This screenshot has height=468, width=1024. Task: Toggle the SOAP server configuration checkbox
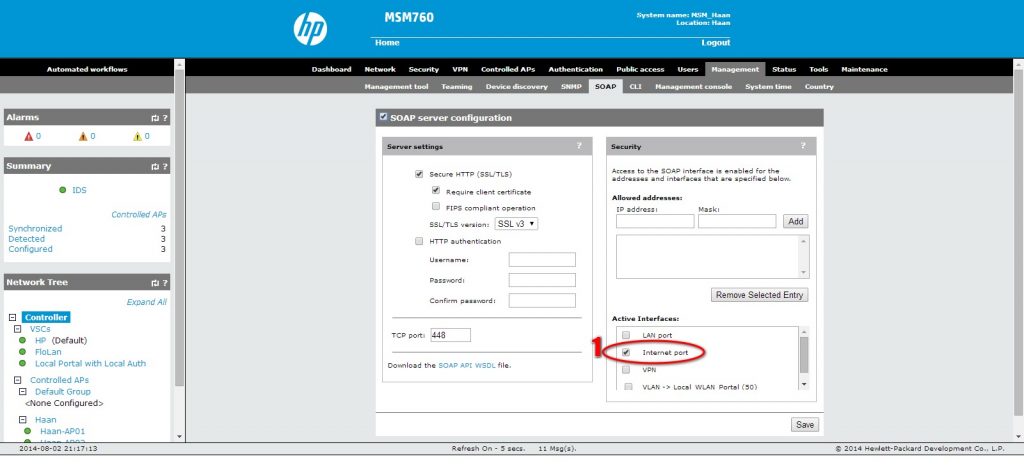point(383,117)
